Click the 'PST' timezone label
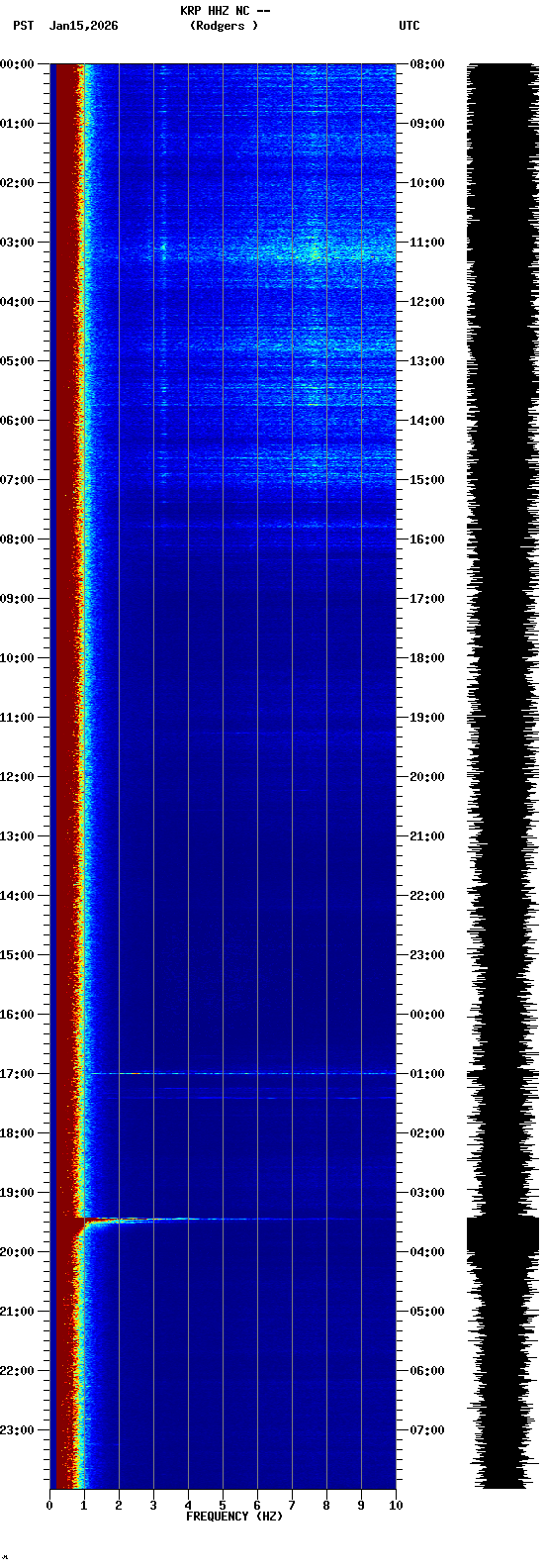The height and width of the screenshot is (1568, 546). 23,26
